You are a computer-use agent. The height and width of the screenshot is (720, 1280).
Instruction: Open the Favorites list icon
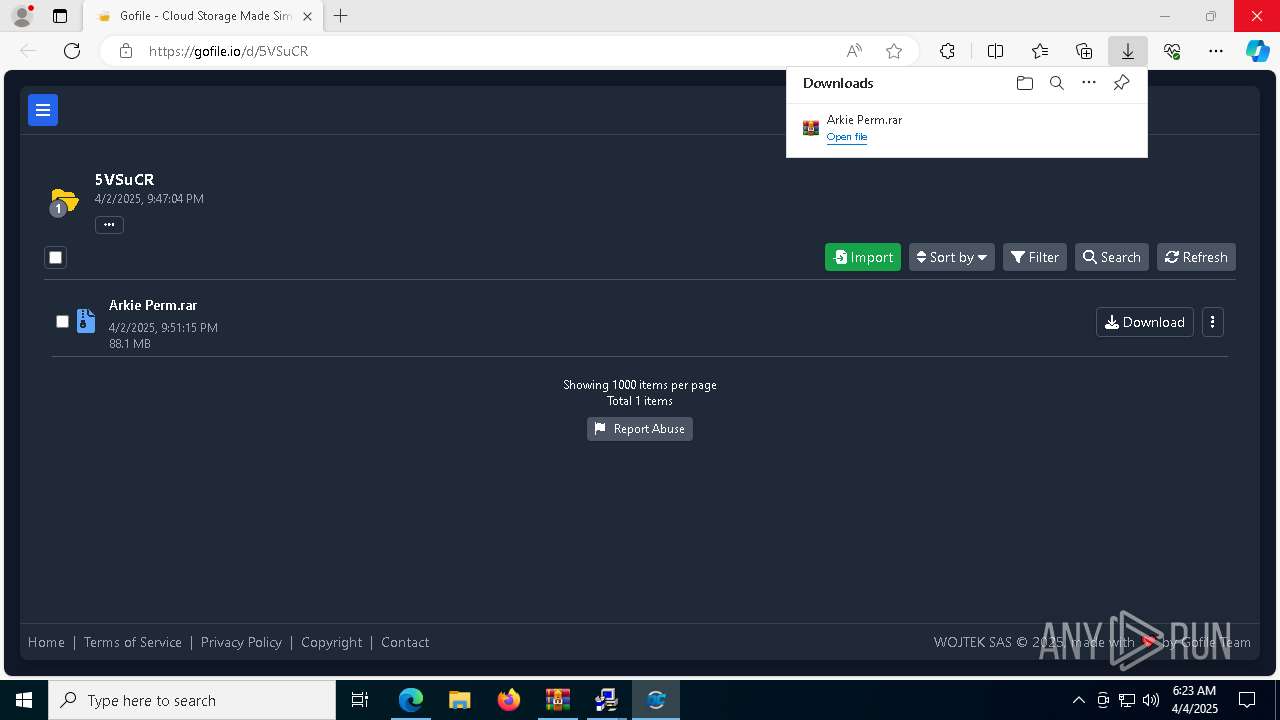click(1040, 51)
